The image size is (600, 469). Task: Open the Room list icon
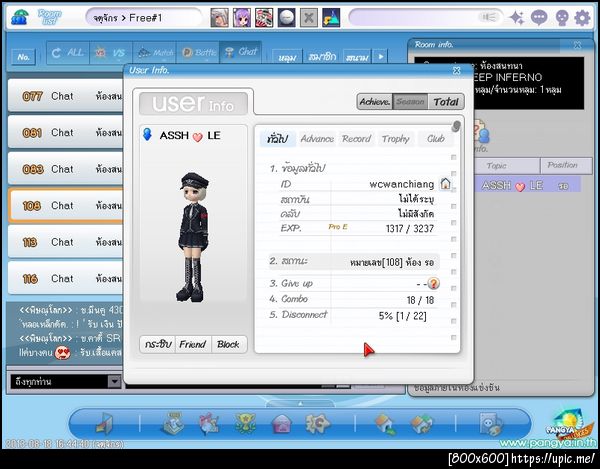pos(49,17)
